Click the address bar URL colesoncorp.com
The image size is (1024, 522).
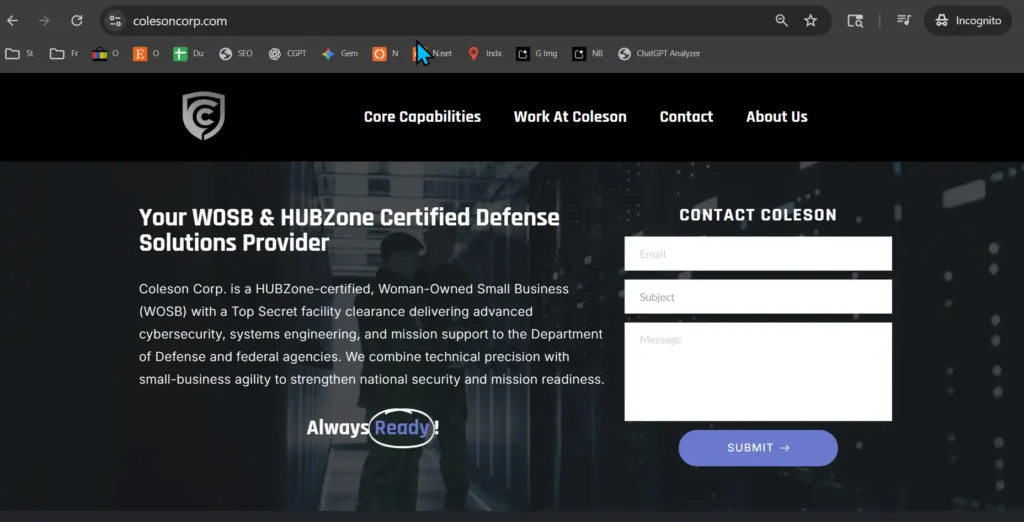180,21
